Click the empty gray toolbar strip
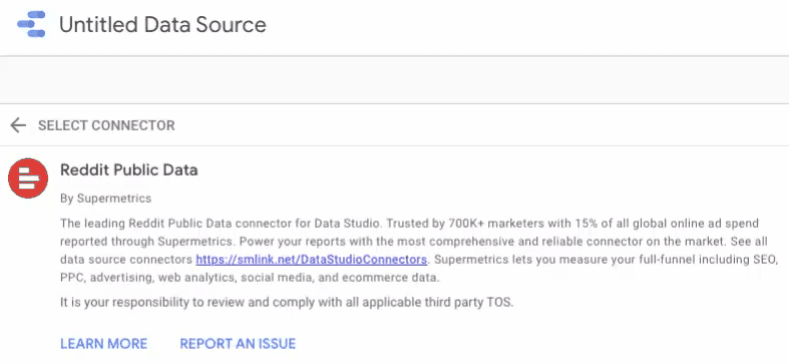 point(394,80)
